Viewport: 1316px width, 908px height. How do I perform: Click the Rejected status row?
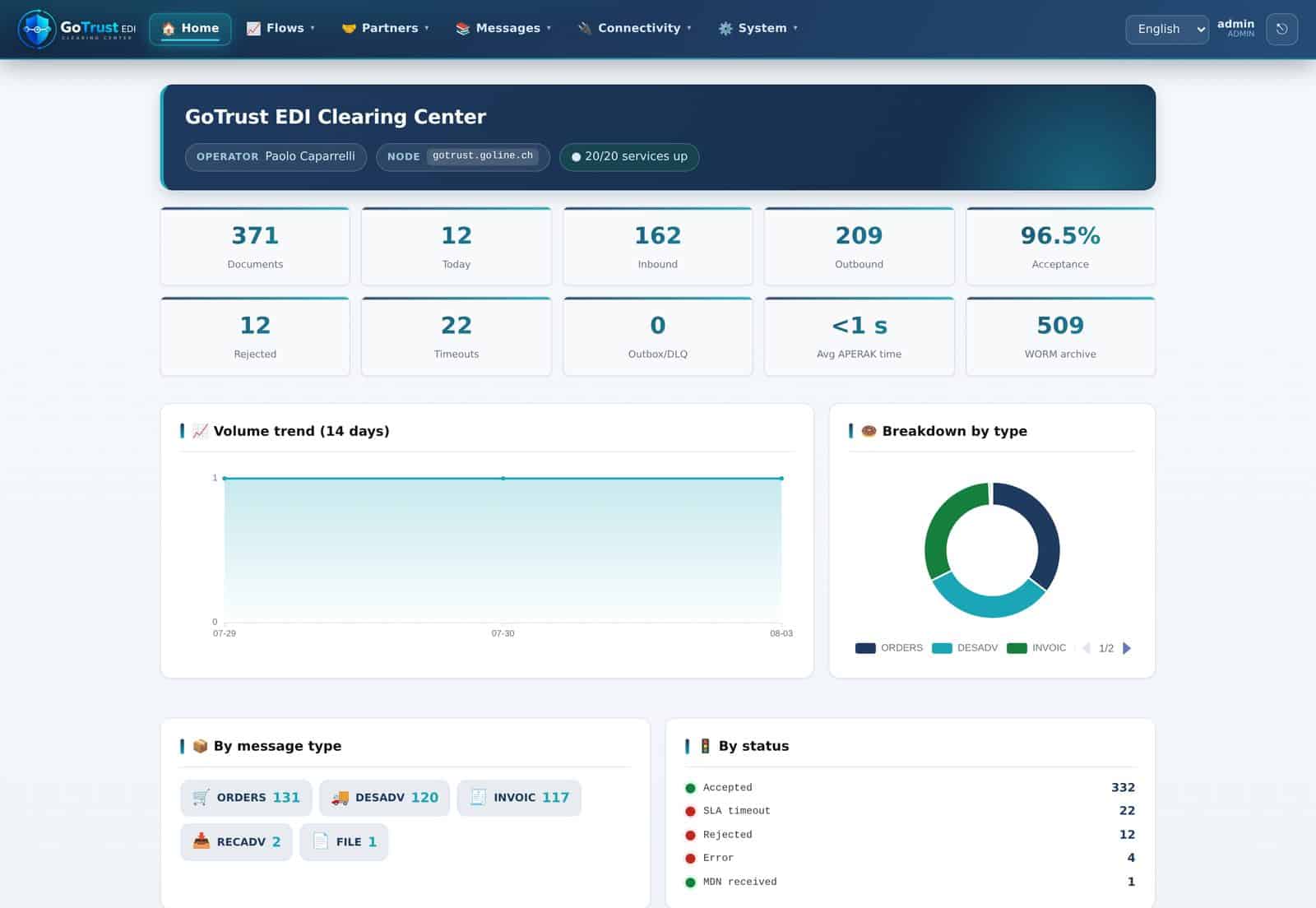(910, 835)
